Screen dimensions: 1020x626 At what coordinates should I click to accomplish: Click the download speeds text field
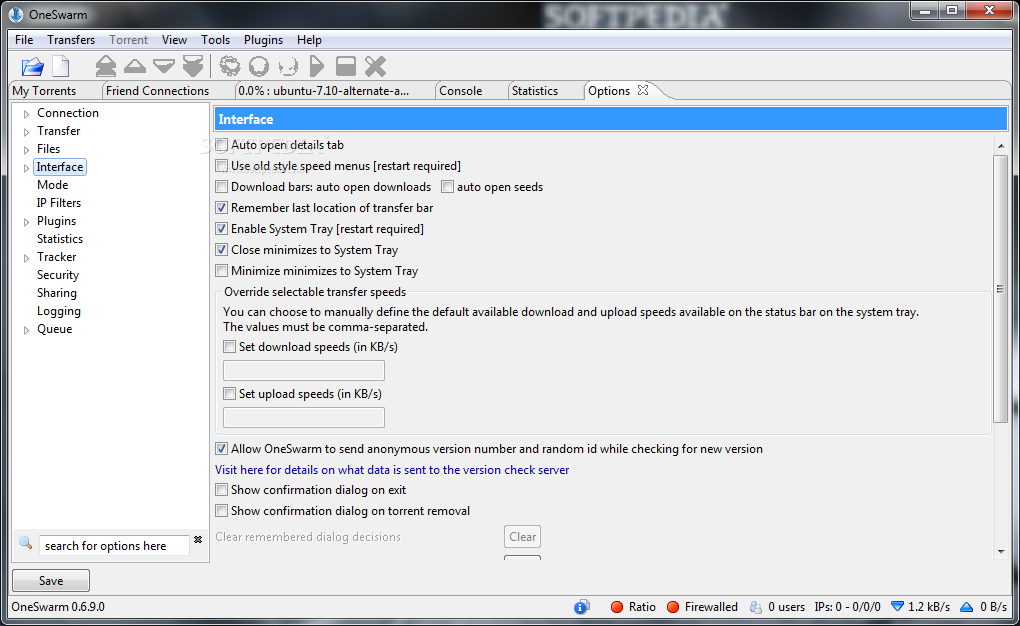pos(304,370)
